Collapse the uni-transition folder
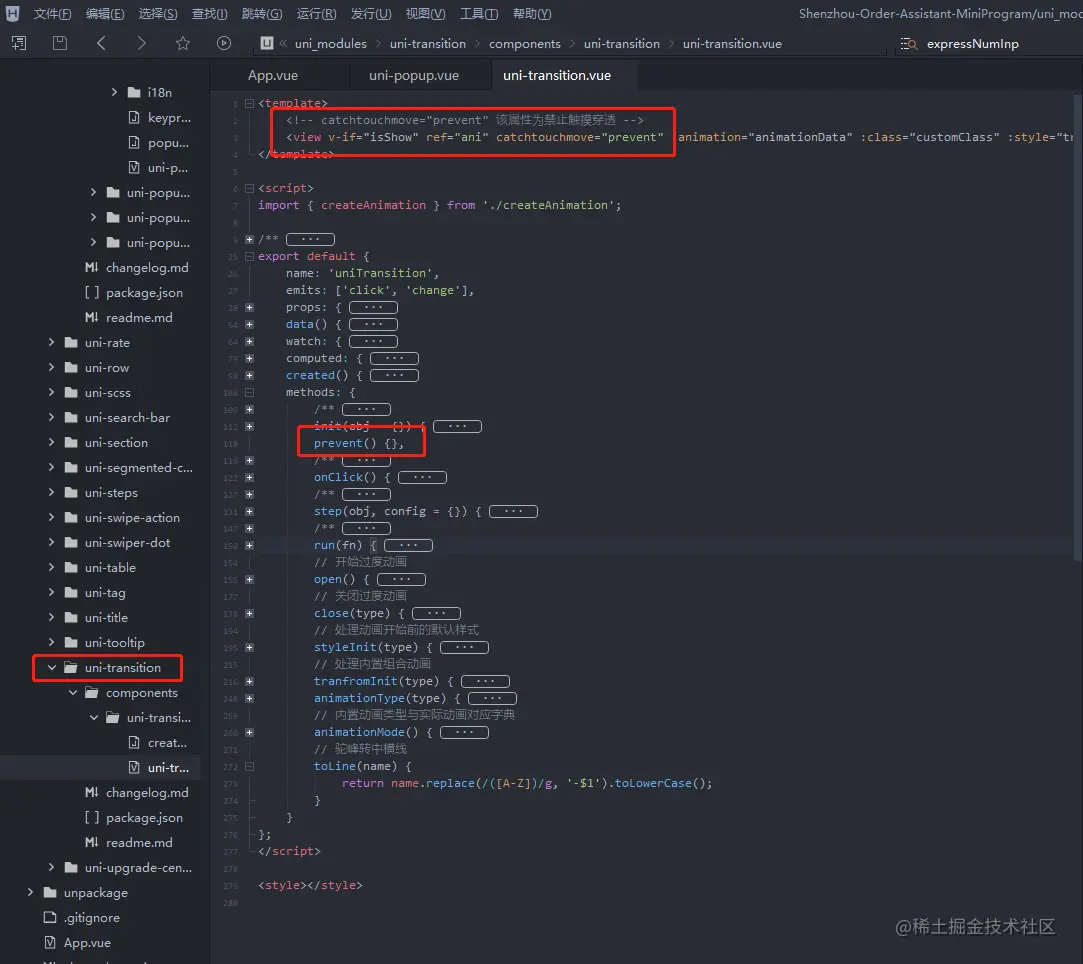 point(52,667)
